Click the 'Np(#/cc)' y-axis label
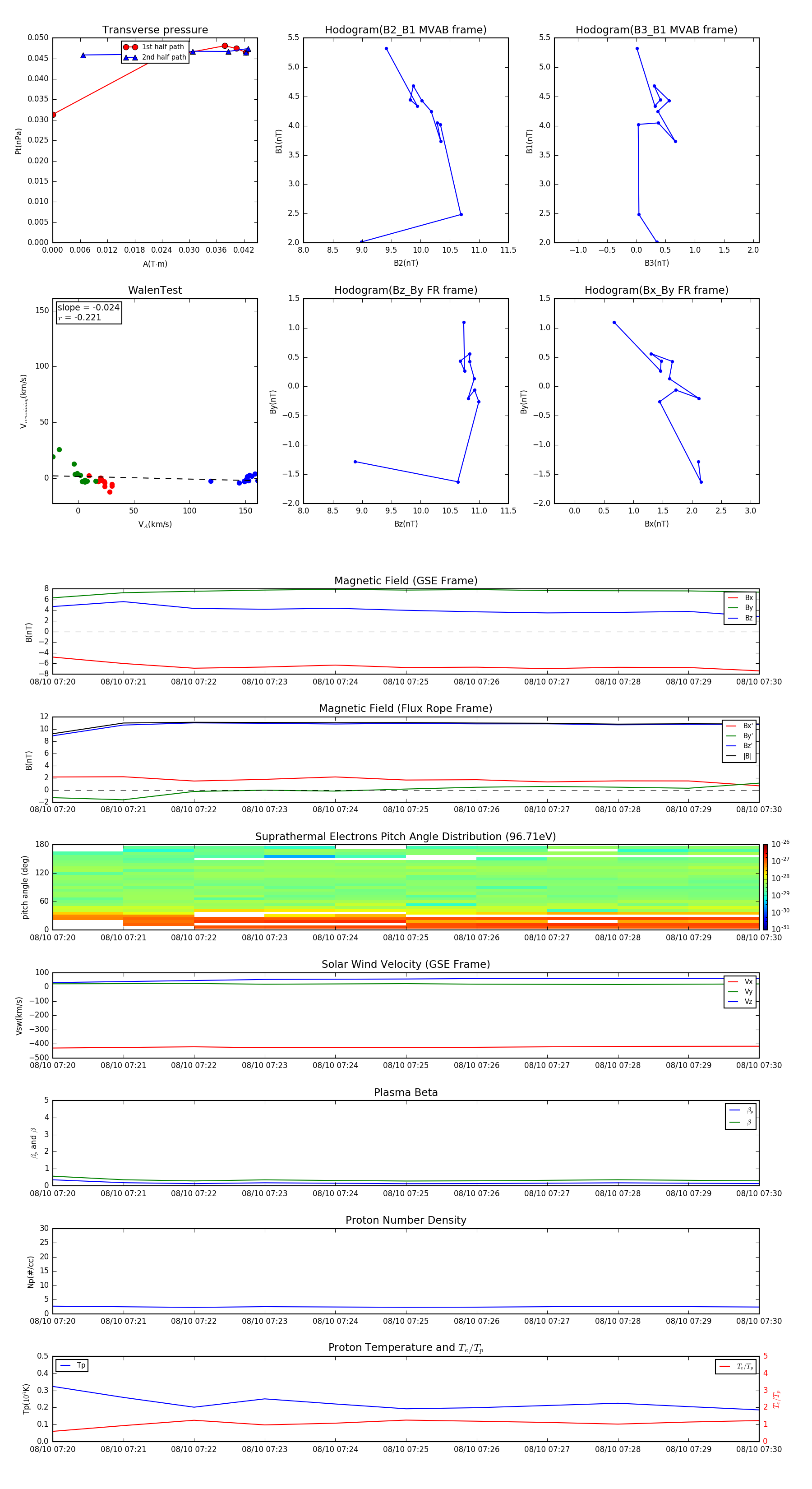812x1489 pixels. tap(31, 1271)
